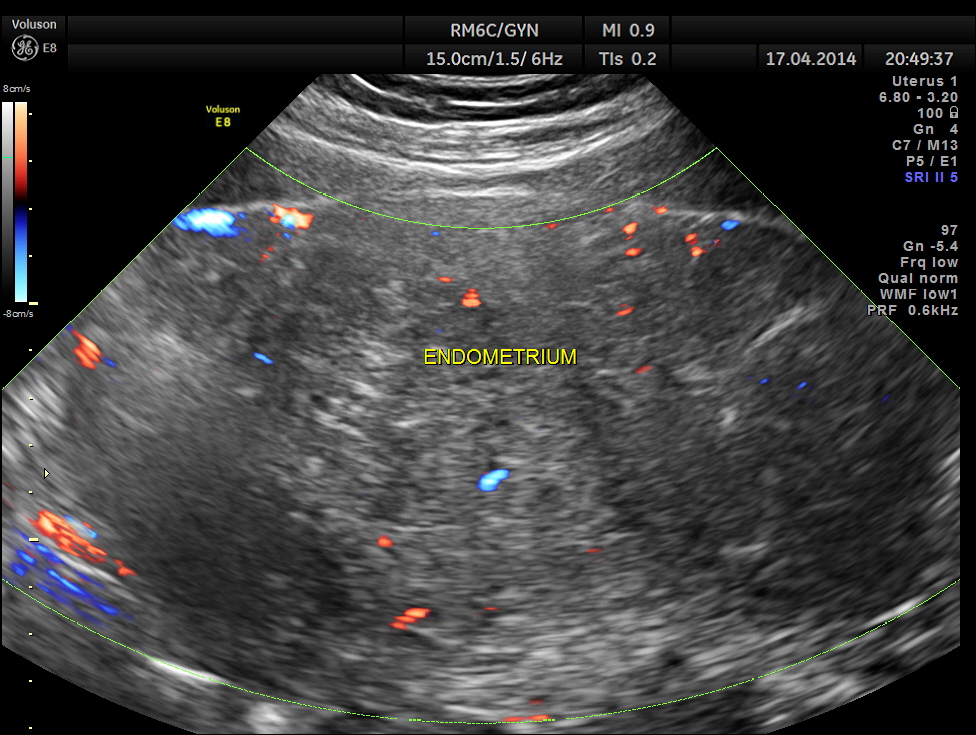Screen dimensions: 976x735
Task: Click the yellow Voluson E8 image watermark
Action: click(222, 116)
